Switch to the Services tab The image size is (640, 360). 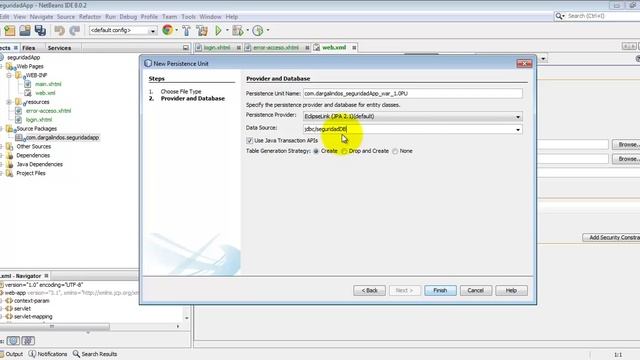coord(59,48)
